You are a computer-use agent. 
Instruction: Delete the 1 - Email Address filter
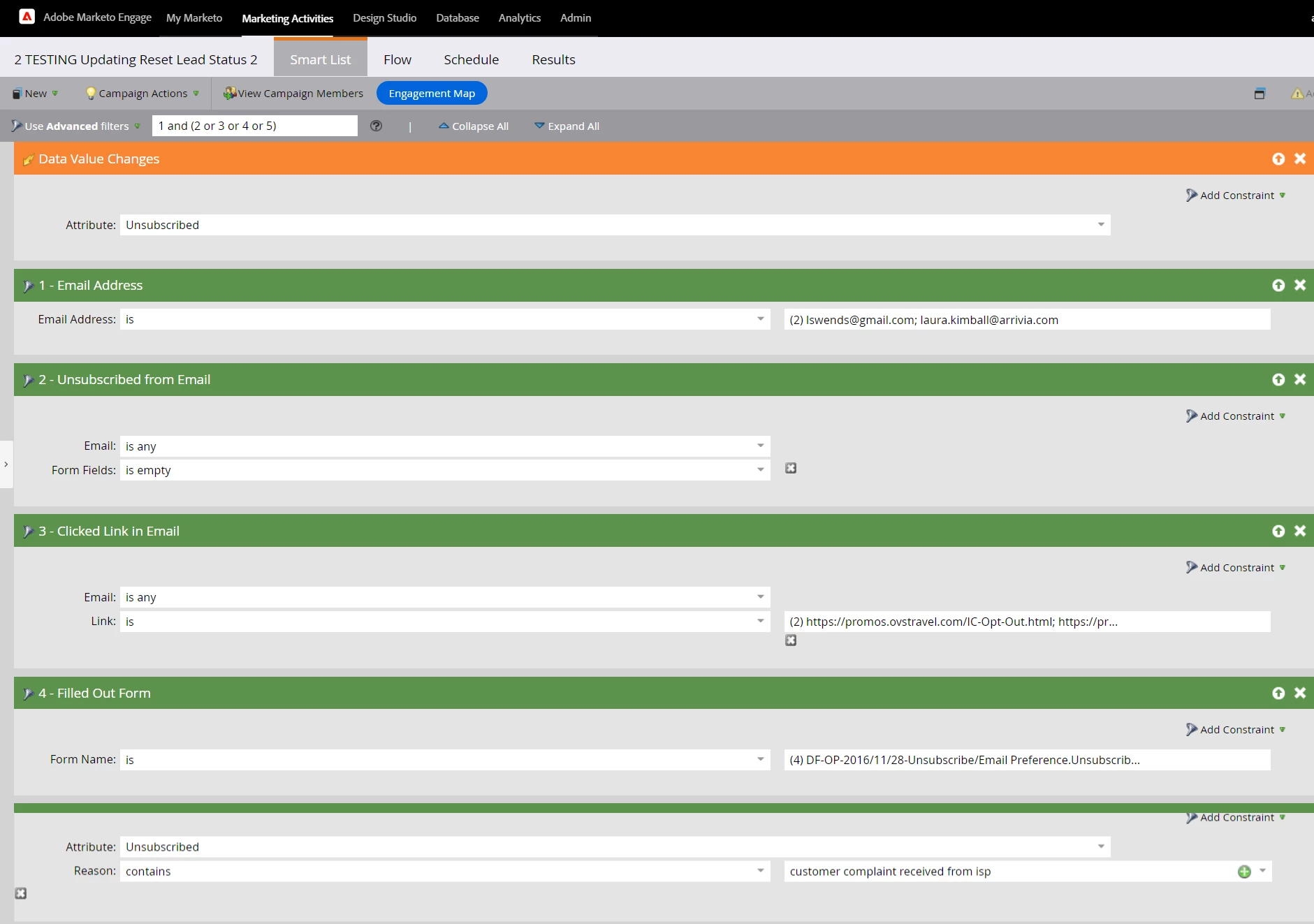click(x=1300, y=285)
